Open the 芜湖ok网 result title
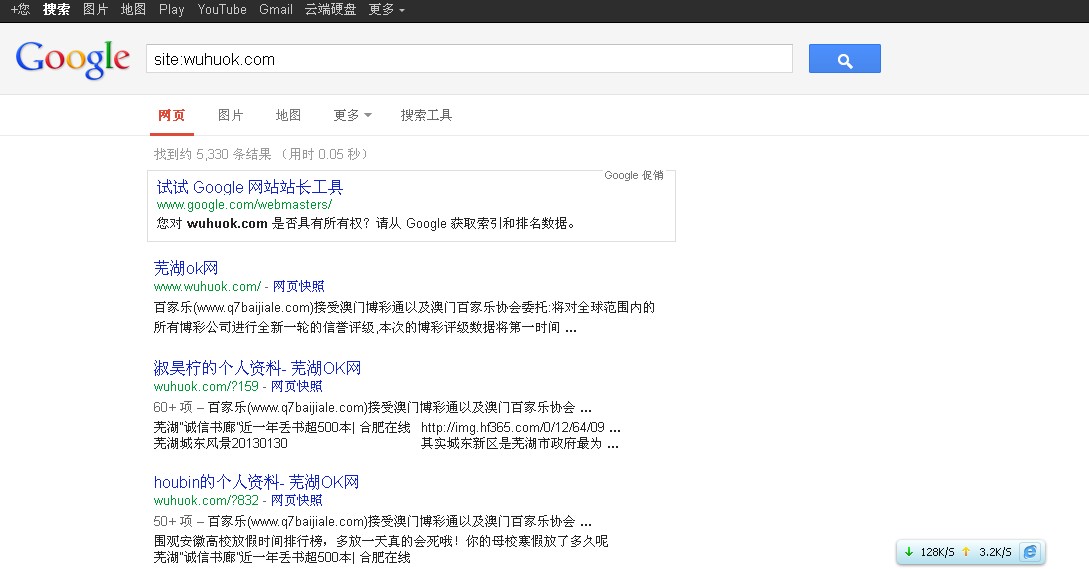The image size is (1089, 569). click(186, 268)
